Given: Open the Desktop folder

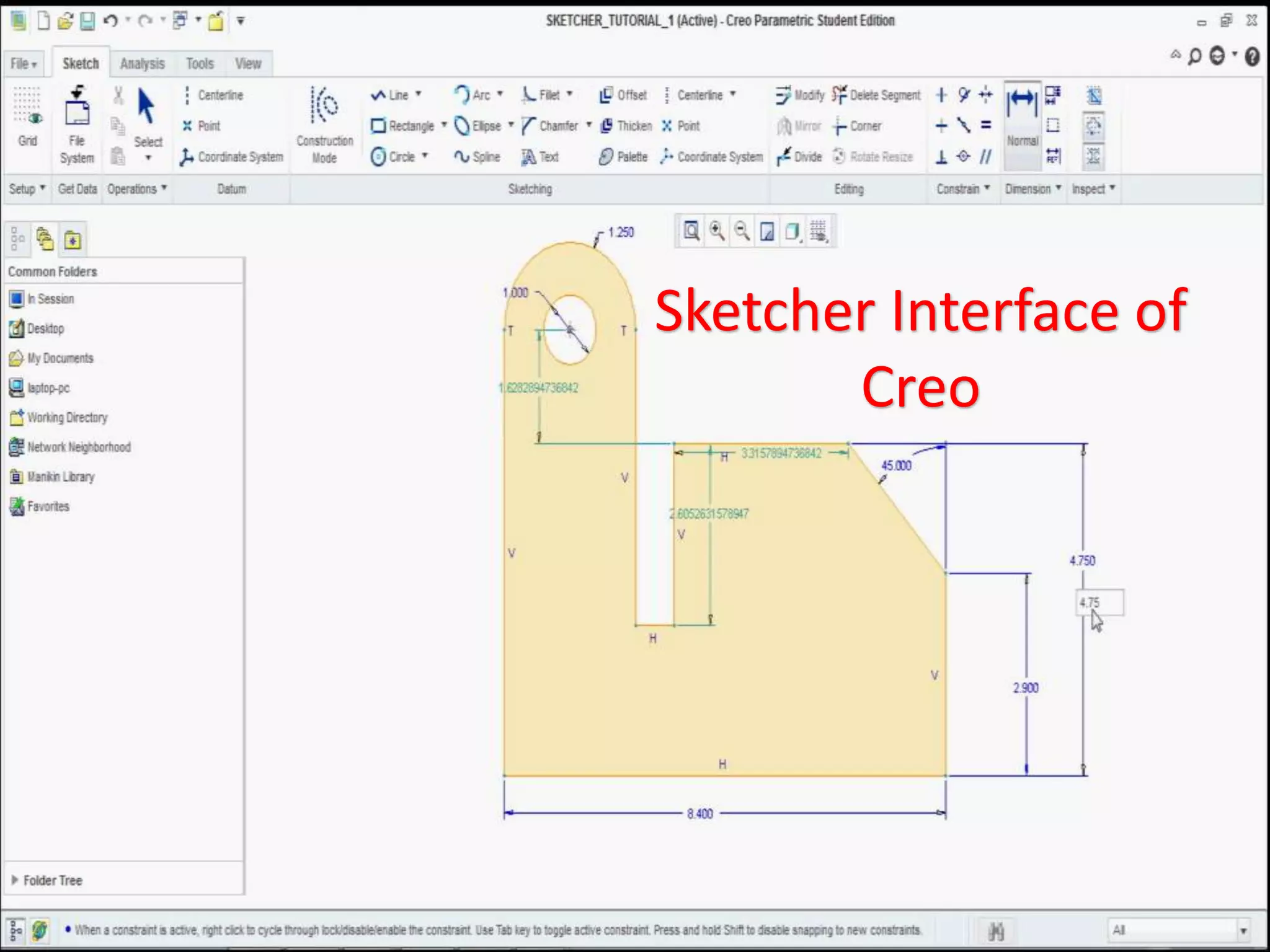Looking at the screenshot, I should pyautogui.click(x=37, y=328).
